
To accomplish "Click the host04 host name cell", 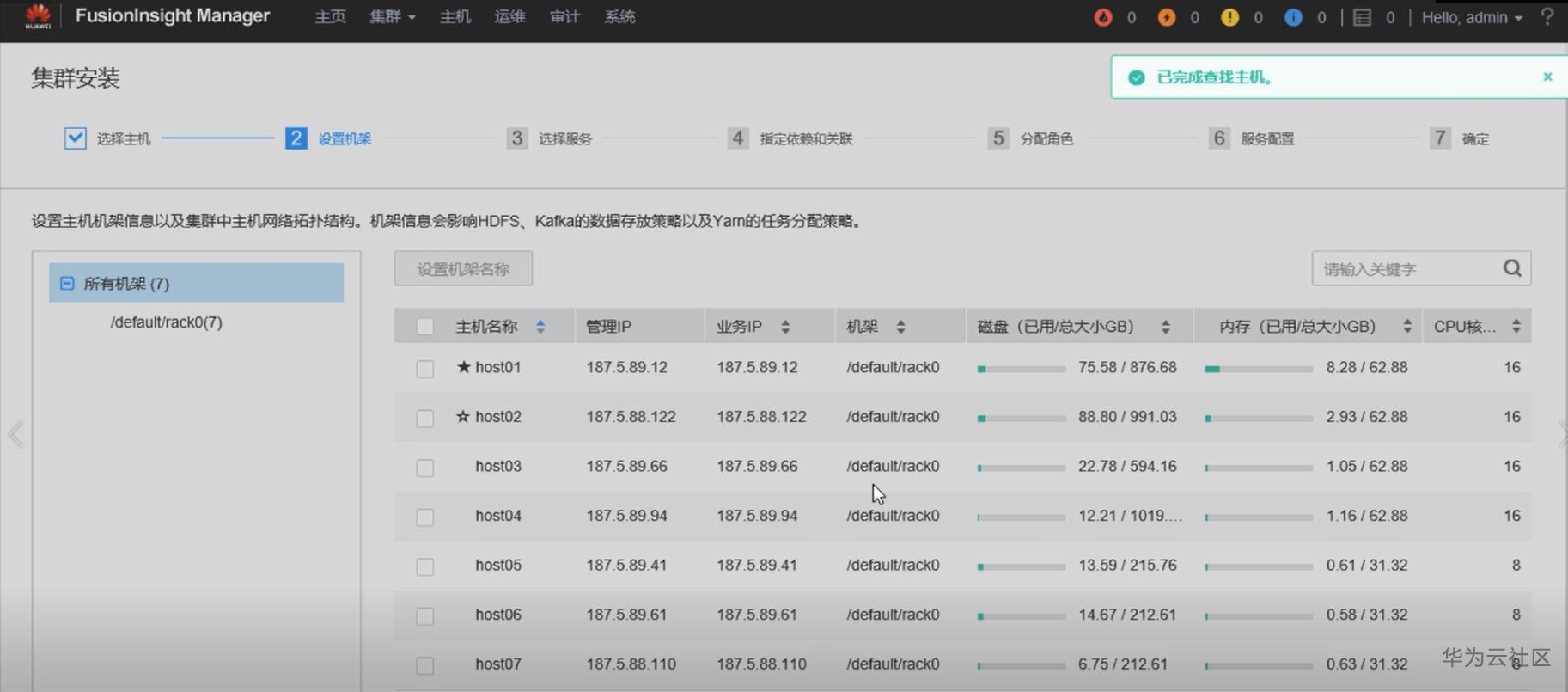I will click(498, 516).
